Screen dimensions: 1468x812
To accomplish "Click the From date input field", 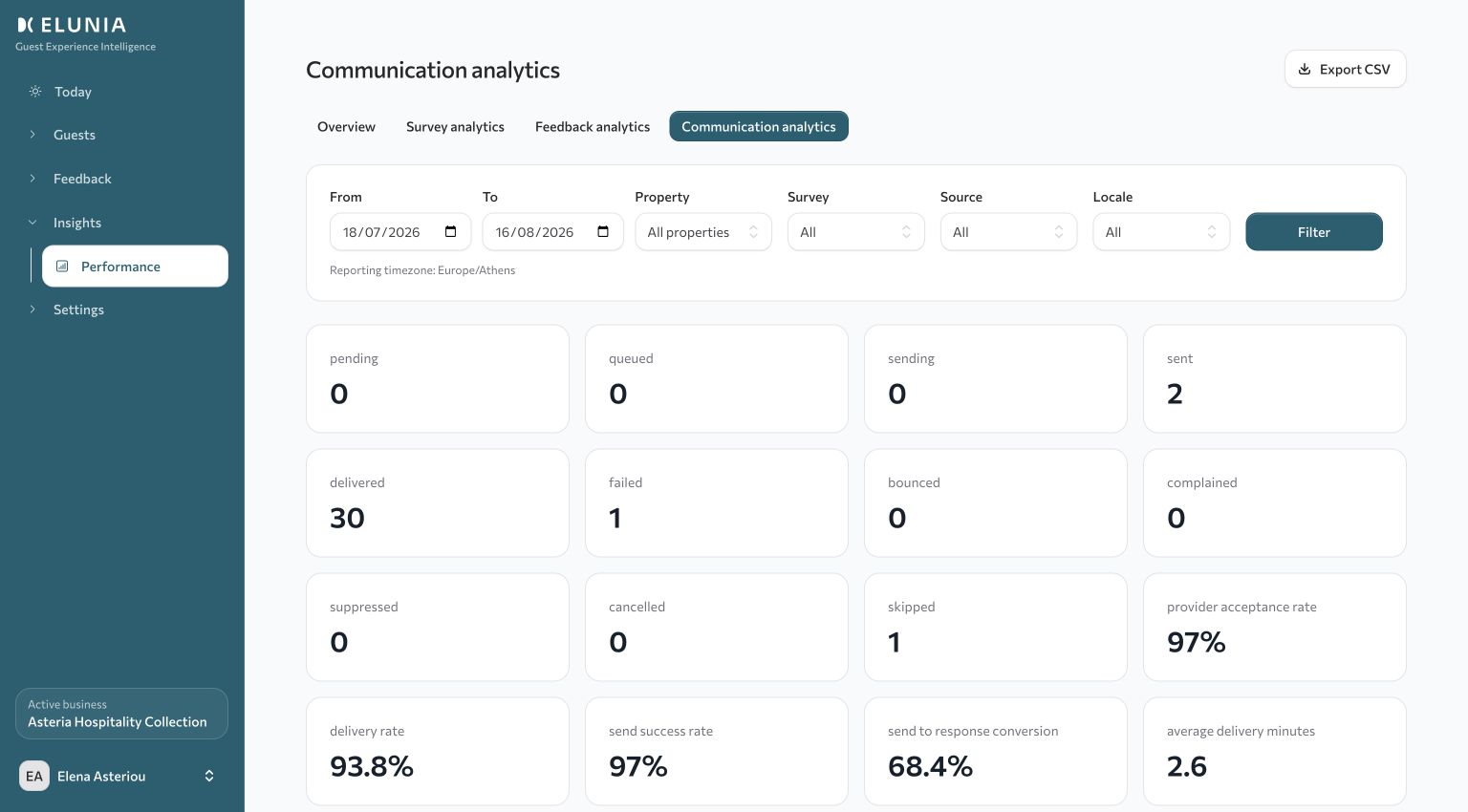I will (400, 232).
